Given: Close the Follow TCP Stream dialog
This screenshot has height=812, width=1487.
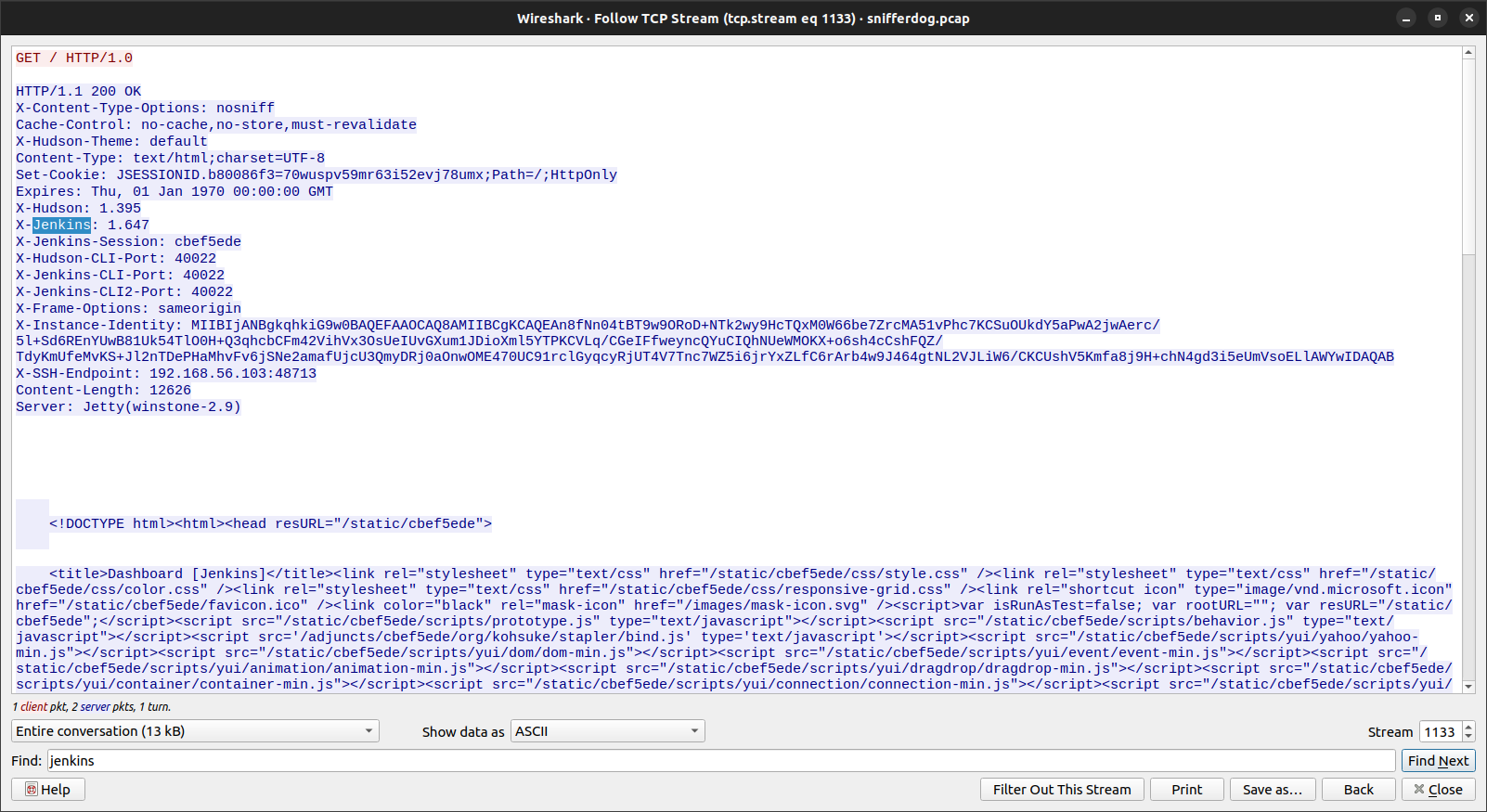Looking at the screenshot, I should [x=1439, y=789].
